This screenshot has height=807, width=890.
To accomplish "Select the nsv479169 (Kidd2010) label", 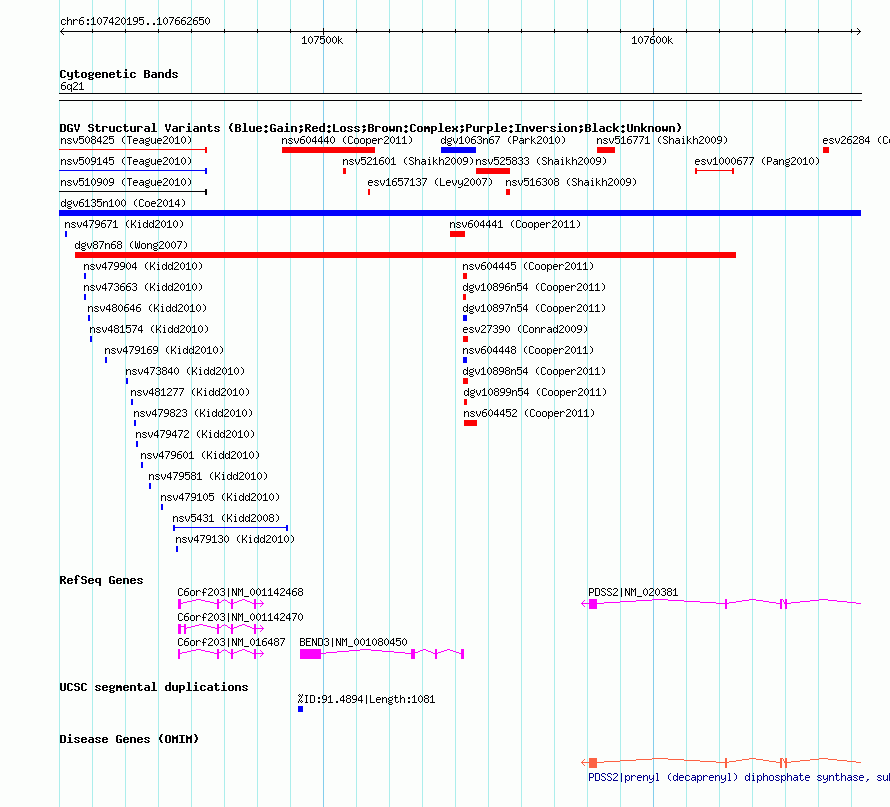I will (164, 350).
